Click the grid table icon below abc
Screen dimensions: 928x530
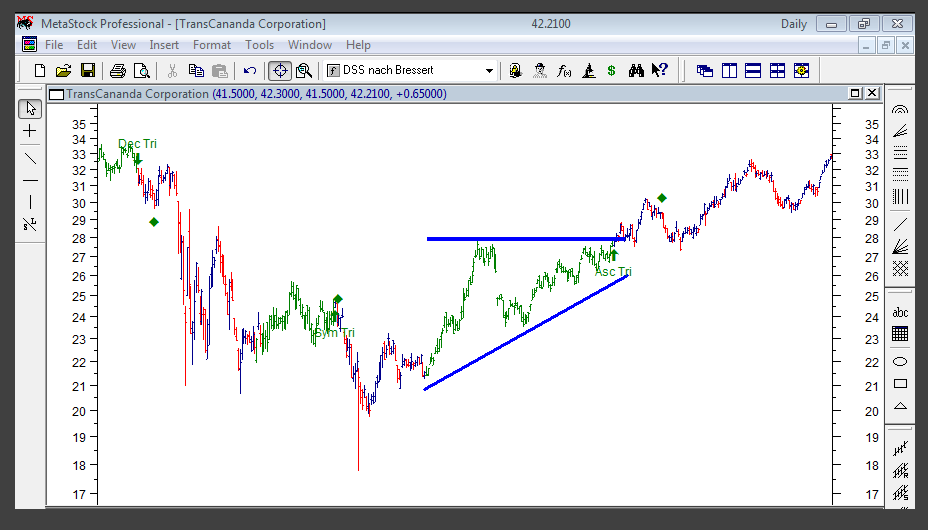click(900, 334)
